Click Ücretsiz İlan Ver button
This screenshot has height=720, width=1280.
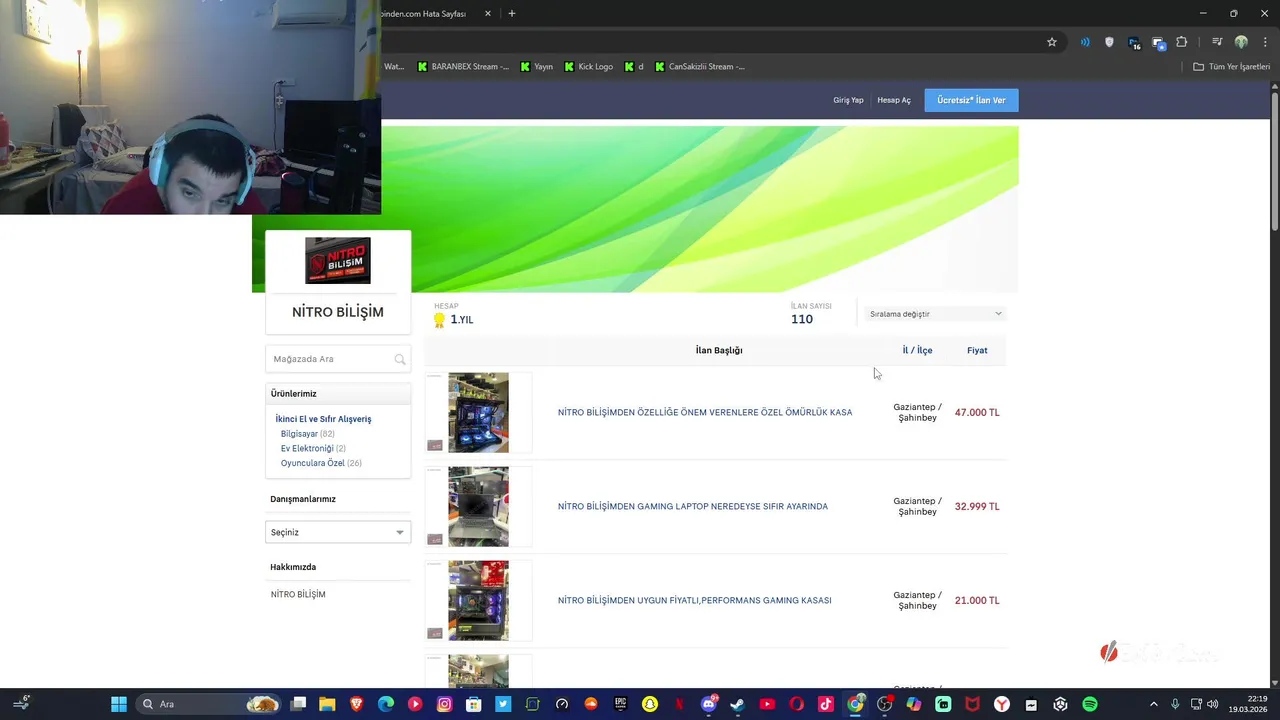point(971,100)
